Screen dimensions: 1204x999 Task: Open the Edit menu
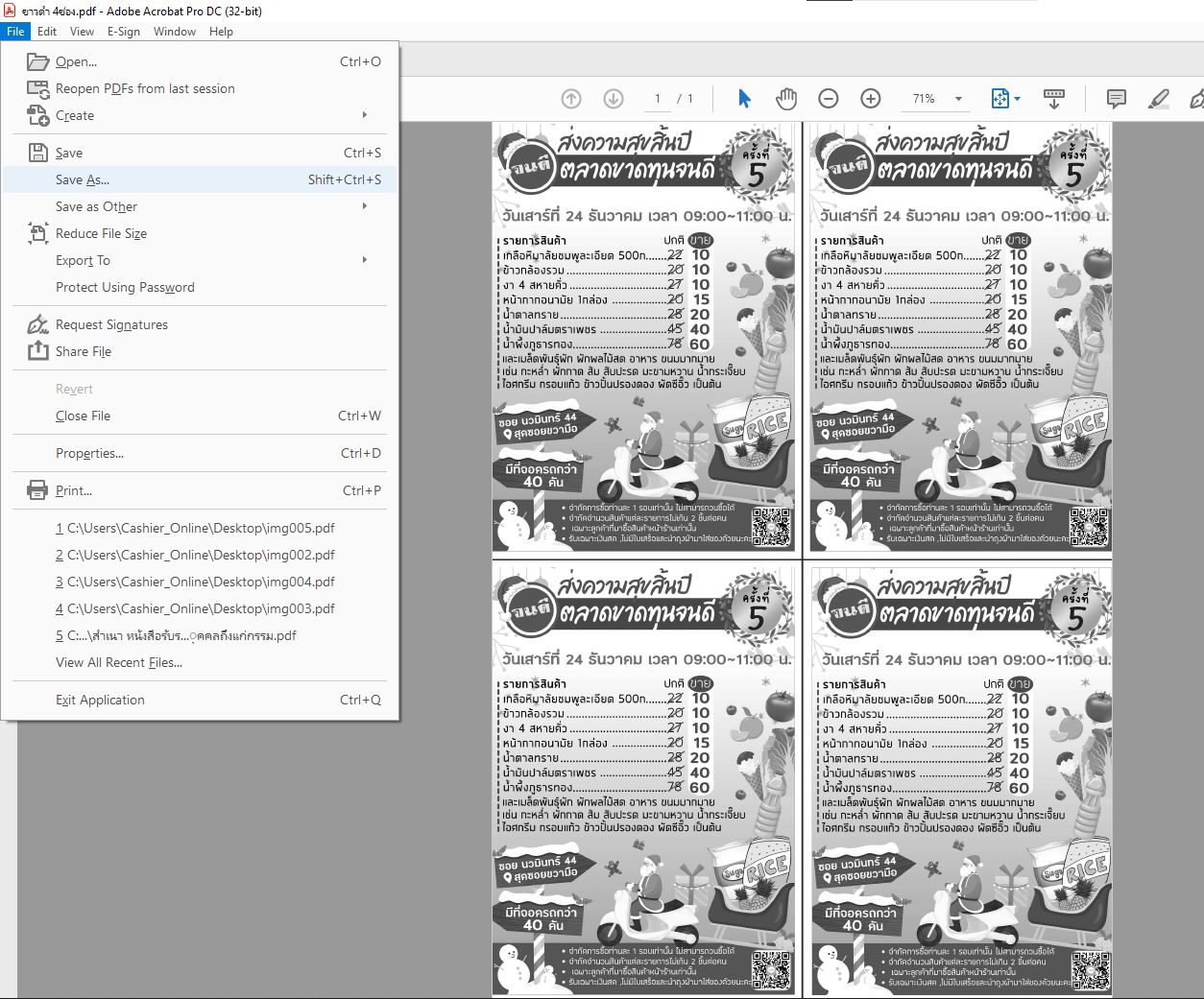47,32
